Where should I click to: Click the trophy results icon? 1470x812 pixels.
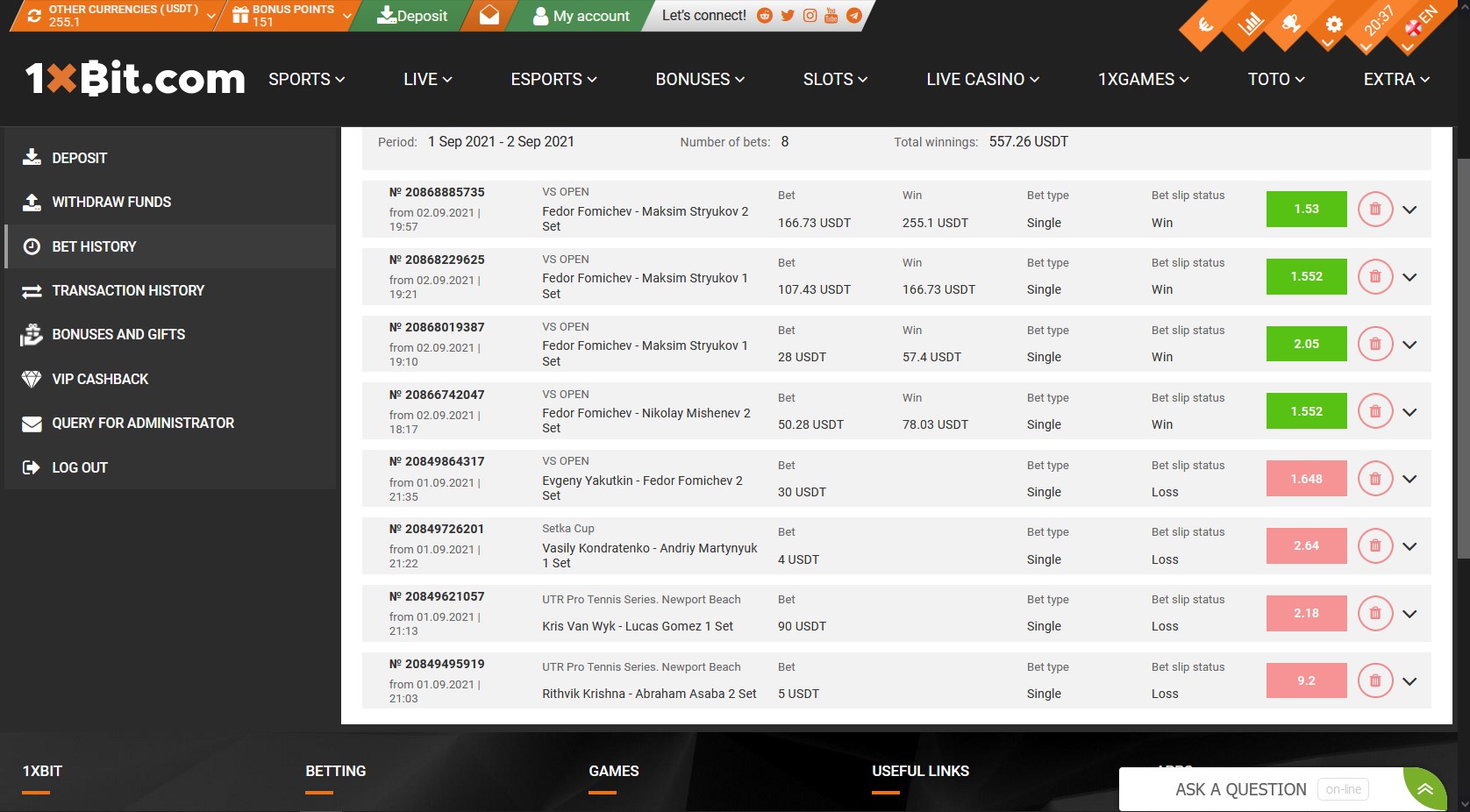(1291, 24)
